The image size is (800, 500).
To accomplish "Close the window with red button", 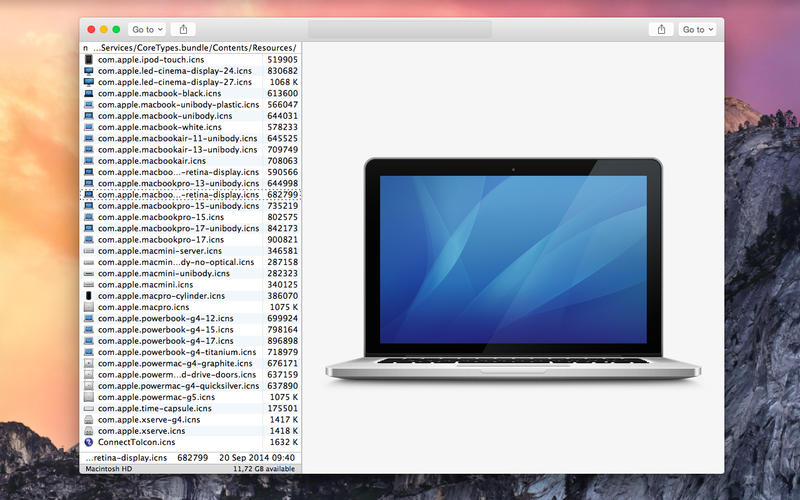I will pos(91,30).
